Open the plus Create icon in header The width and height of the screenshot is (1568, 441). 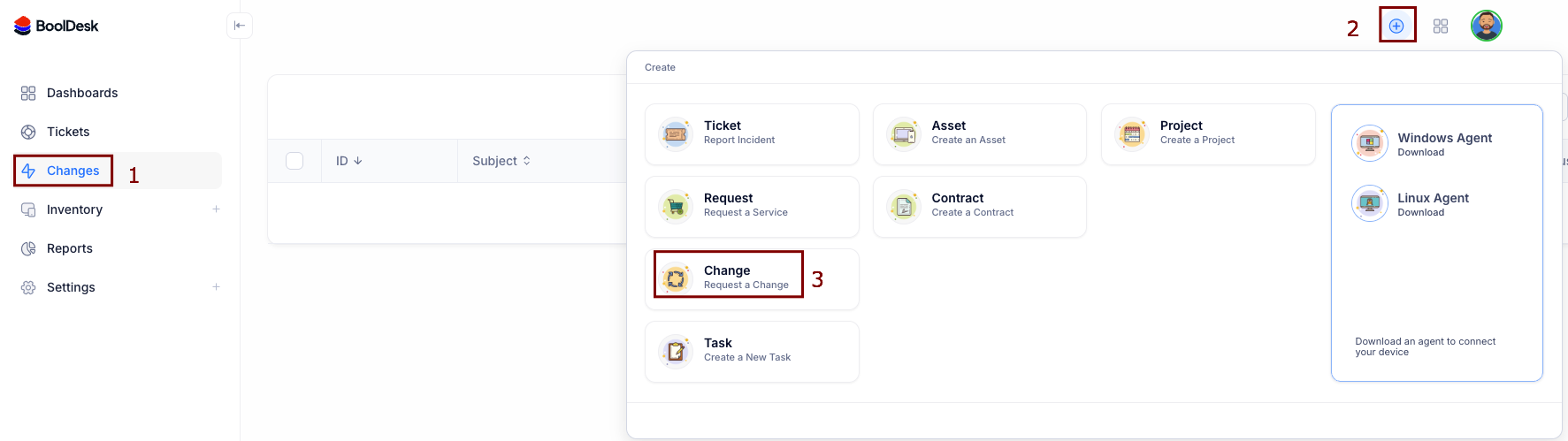(1396, 26)
